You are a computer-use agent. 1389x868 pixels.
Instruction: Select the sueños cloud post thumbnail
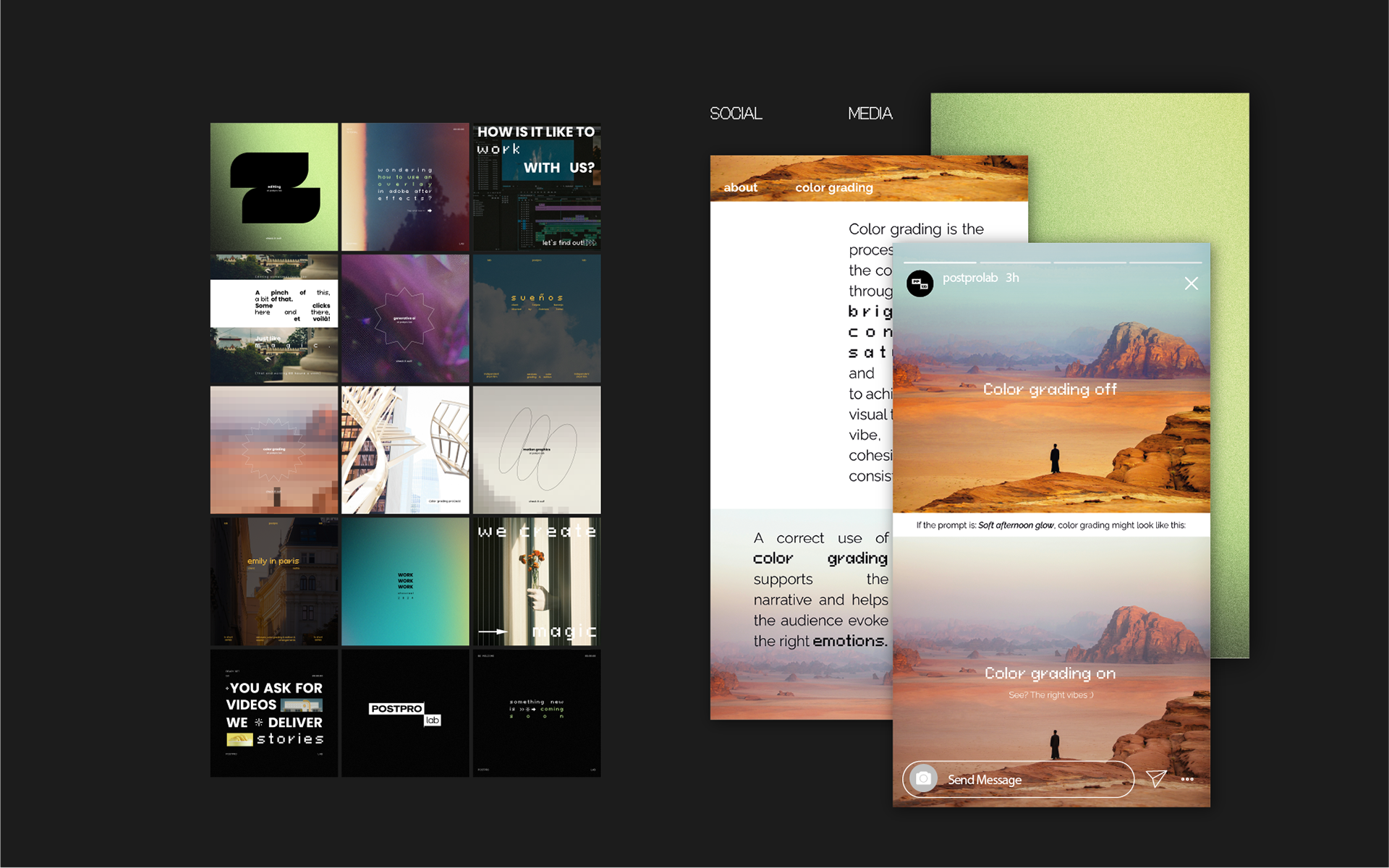point(536,318)
